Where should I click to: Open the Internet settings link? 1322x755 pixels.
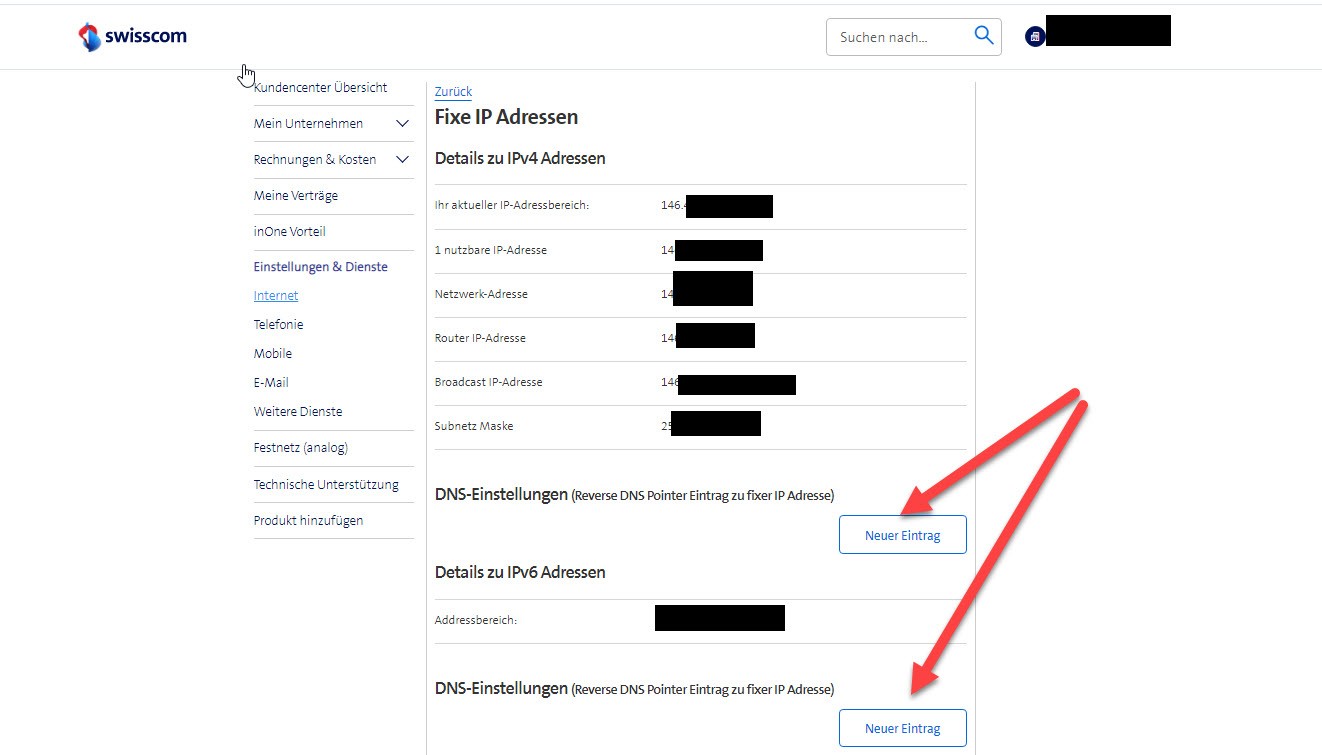click(x=276, y=296)
